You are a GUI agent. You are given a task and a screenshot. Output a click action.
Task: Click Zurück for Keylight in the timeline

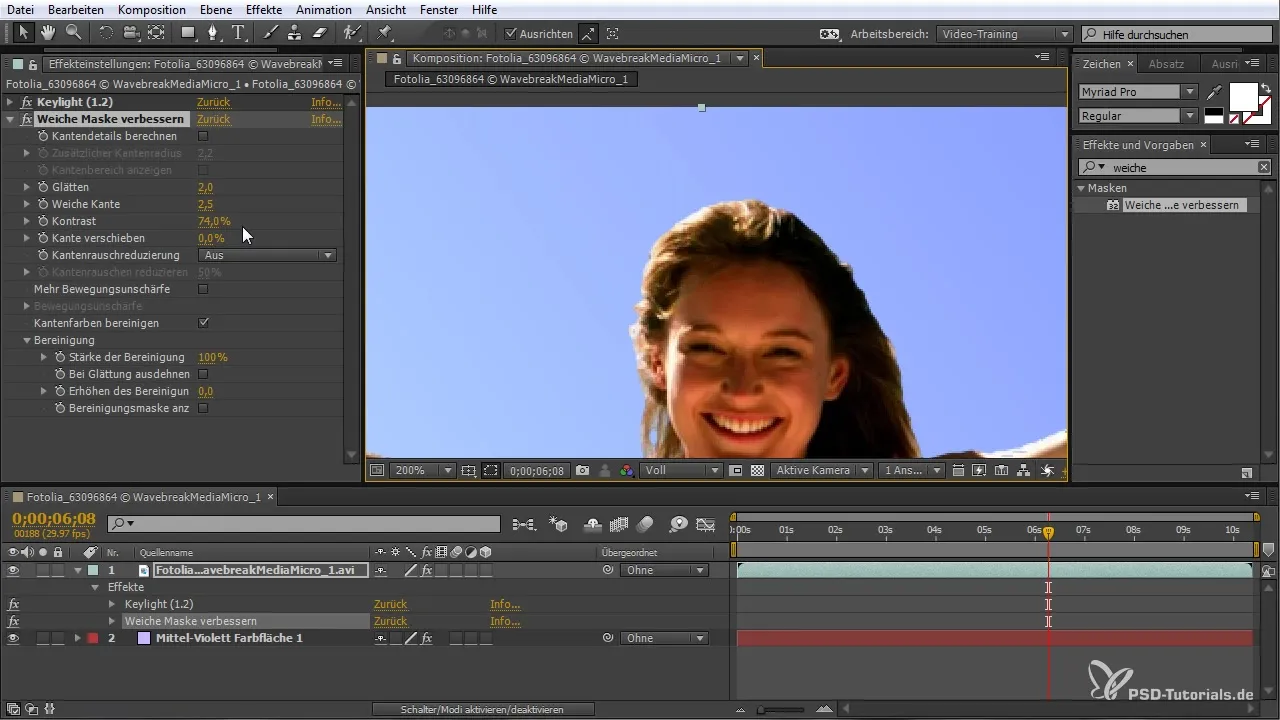coord(390,604)
